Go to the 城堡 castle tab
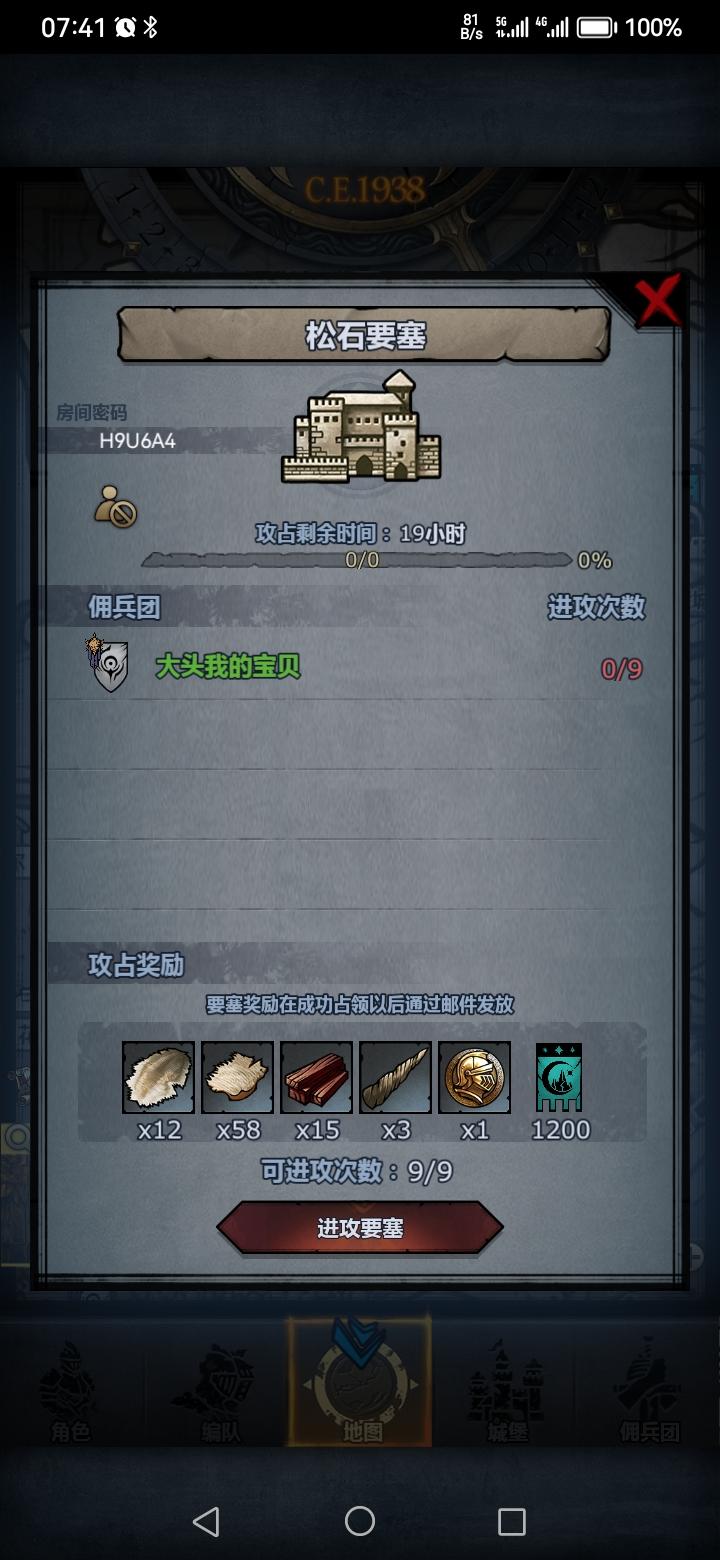 (x=506, y=1395)
